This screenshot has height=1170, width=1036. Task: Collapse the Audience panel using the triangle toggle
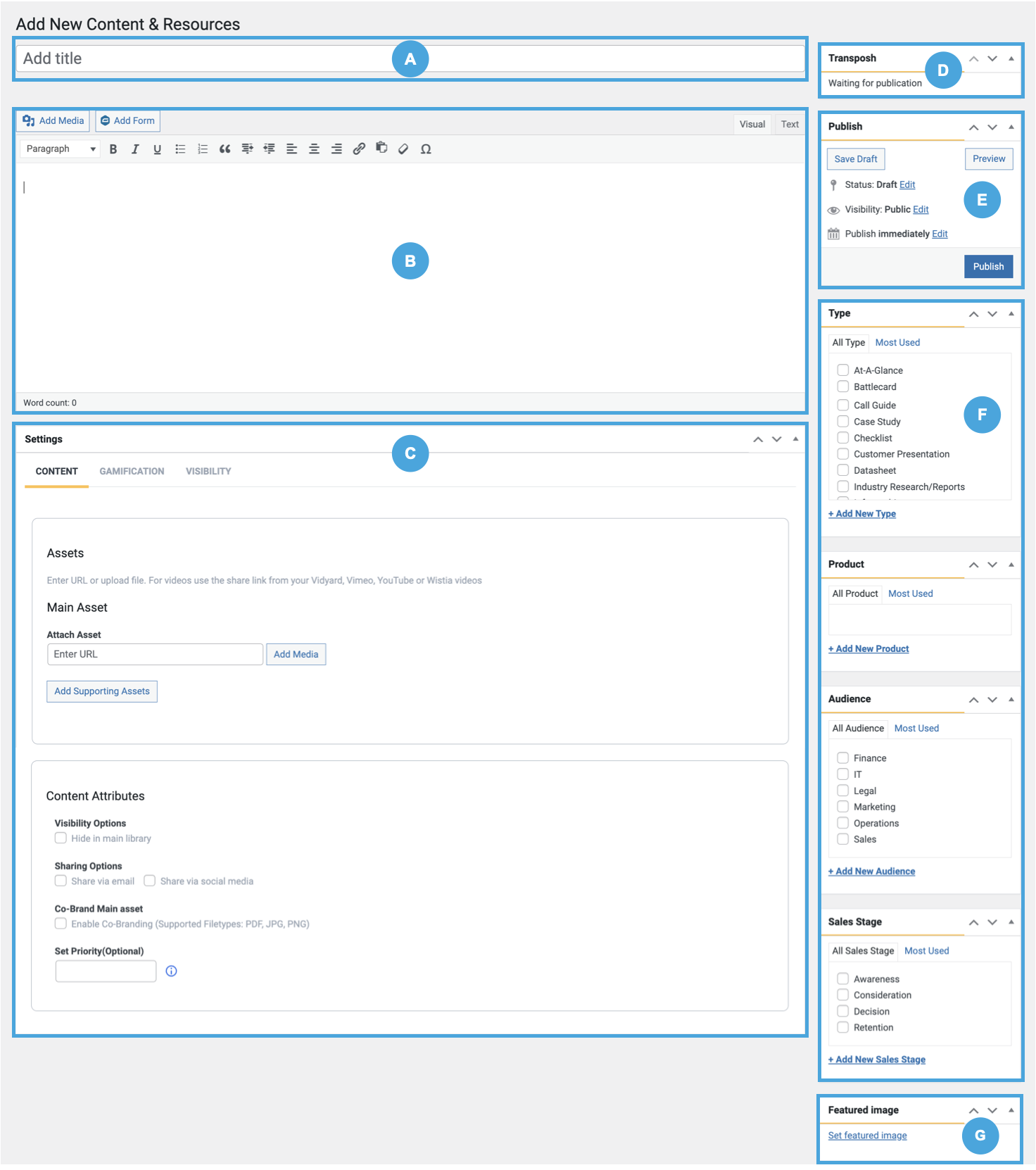click(1011, 699)
